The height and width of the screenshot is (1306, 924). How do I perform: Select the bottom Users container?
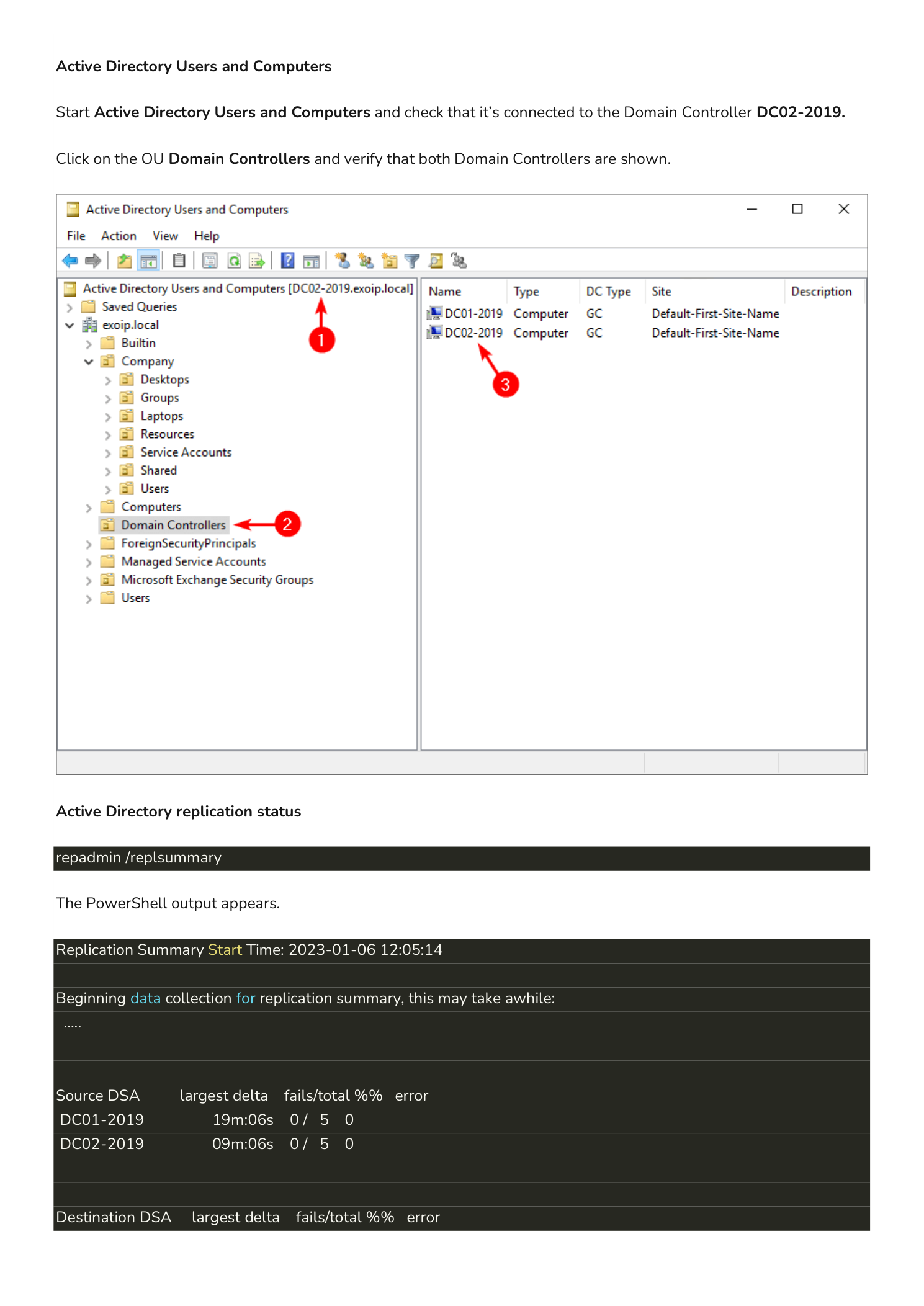pos(135,598)
